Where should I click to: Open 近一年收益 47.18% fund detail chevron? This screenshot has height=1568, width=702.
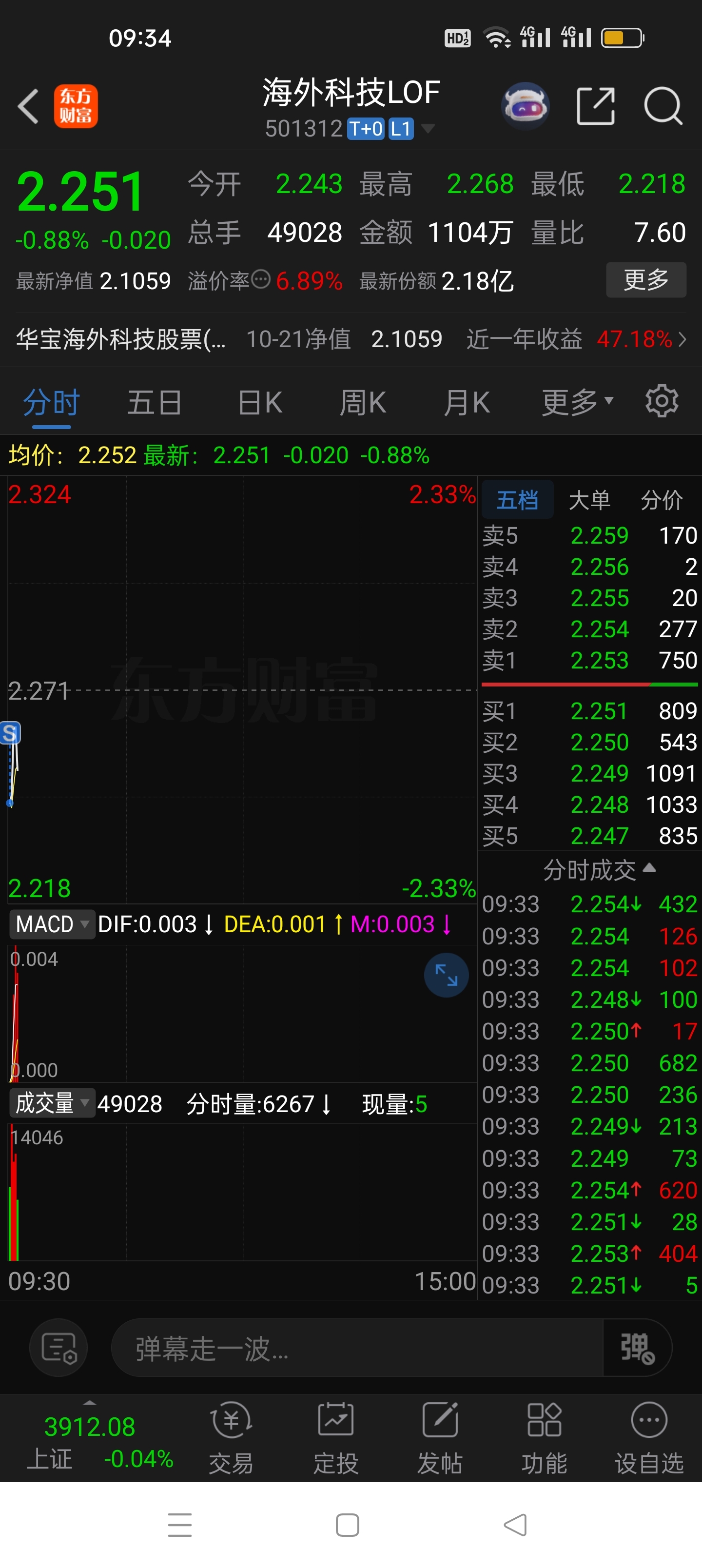point(682,339)
